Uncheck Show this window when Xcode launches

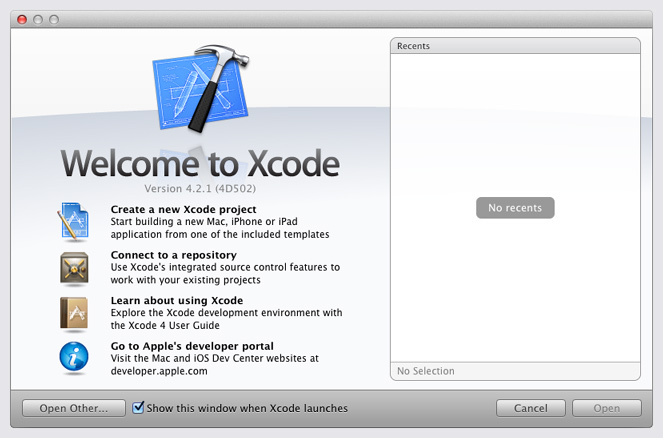tap(138, 408)
